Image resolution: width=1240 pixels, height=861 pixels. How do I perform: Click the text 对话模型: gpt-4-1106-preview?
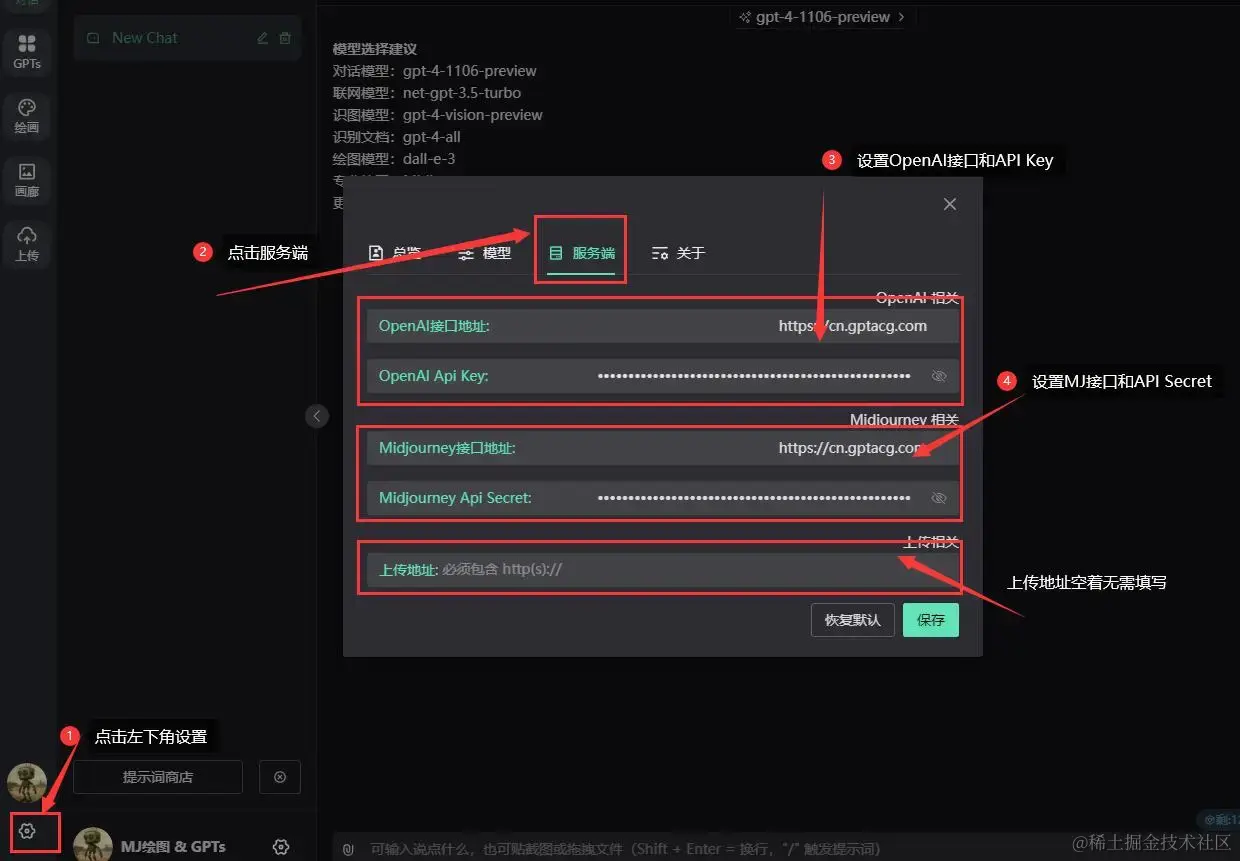[435, 71]
